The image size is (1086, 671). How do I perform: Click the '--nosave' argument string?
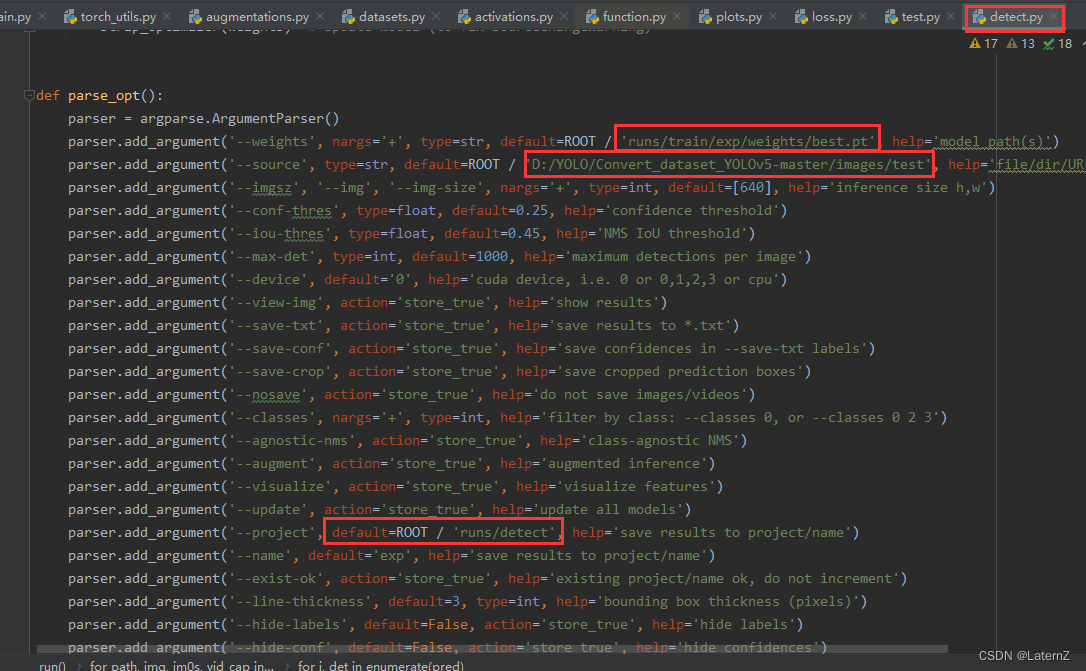[268, 394]
